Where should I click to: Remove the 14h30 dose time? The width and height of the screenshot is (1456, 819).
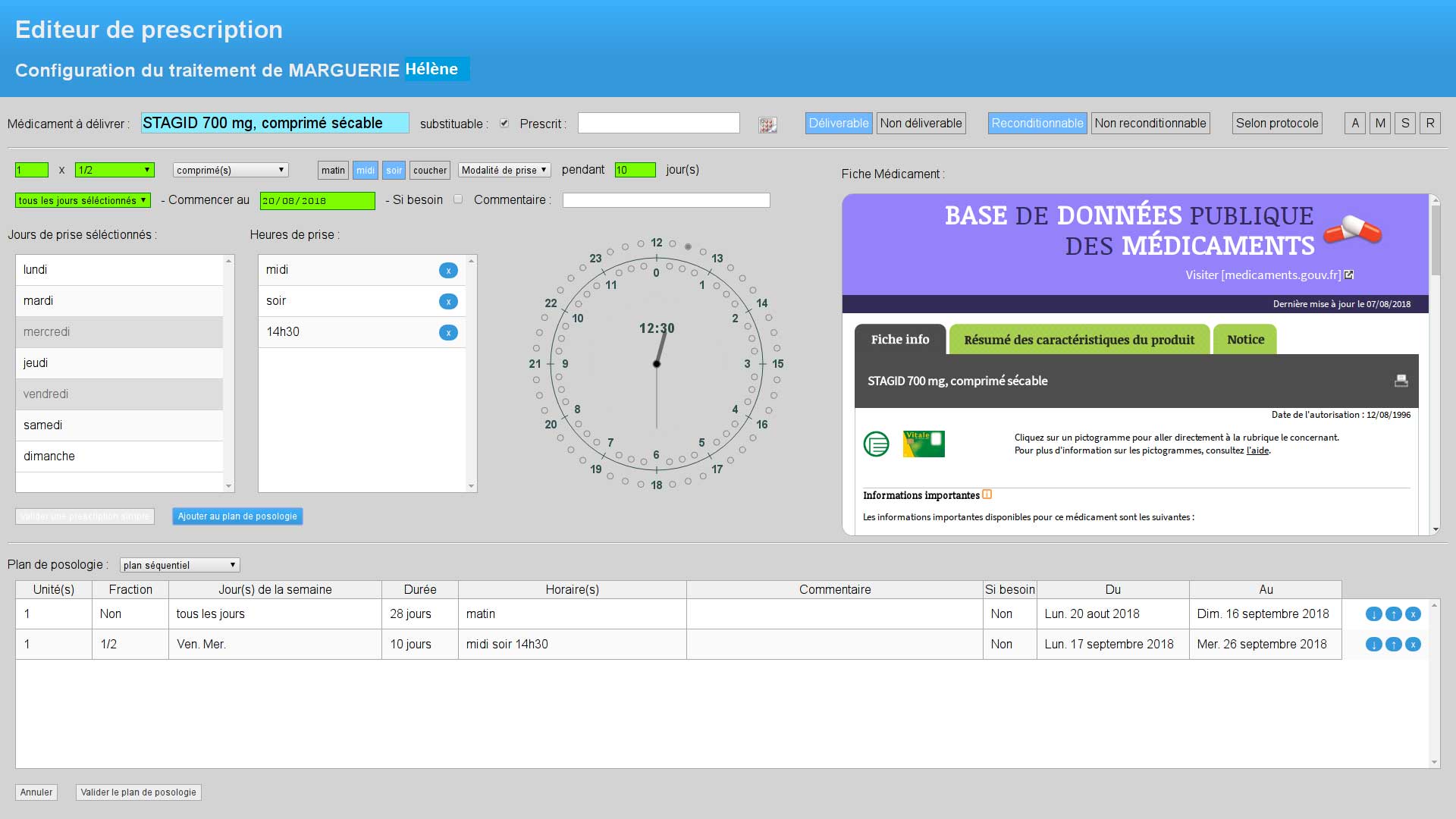point(448,332)
